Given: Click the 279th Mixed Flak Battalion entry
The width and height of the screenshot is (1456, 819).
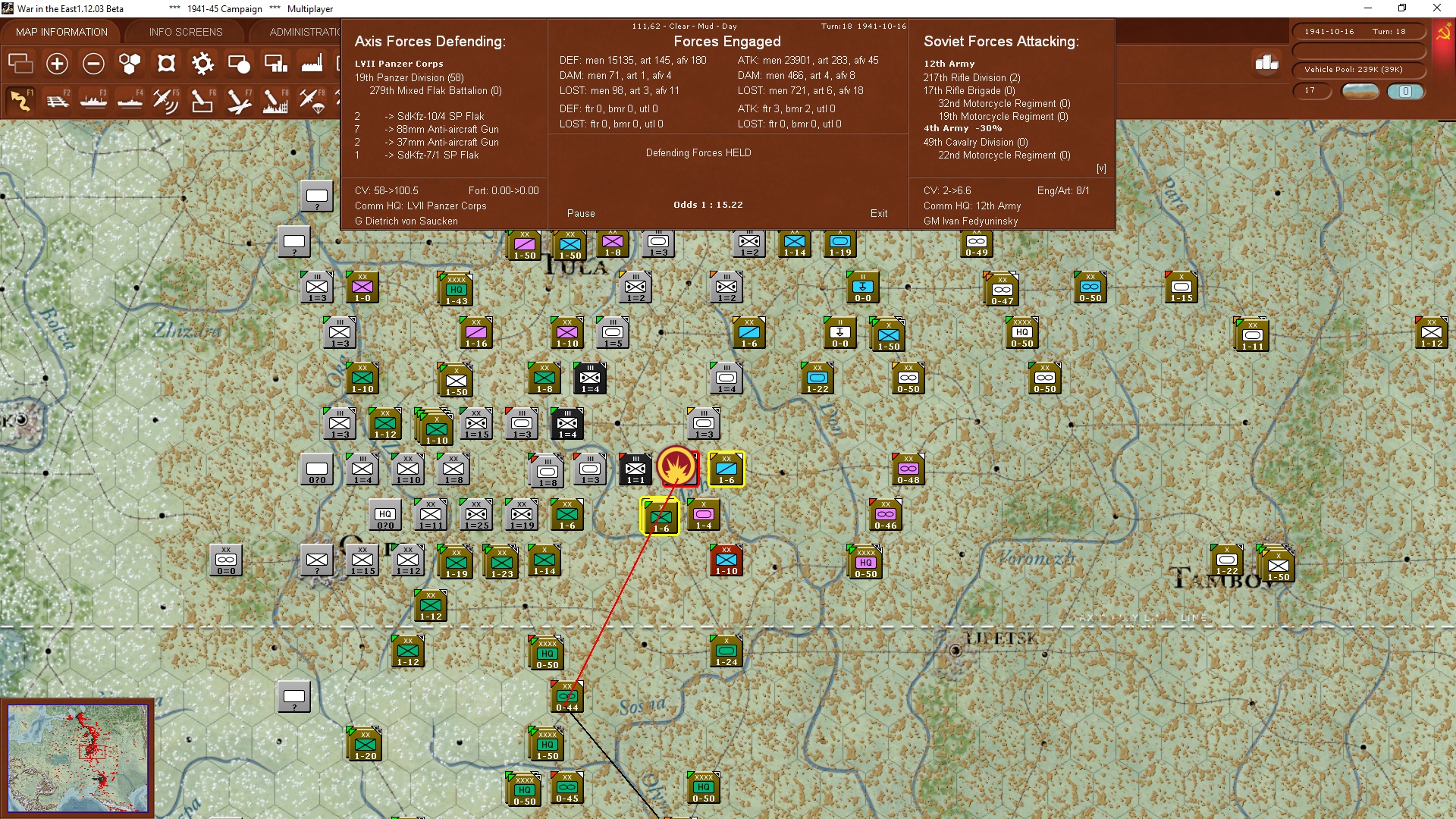Looking at the screenshot, I should [436, 90].
